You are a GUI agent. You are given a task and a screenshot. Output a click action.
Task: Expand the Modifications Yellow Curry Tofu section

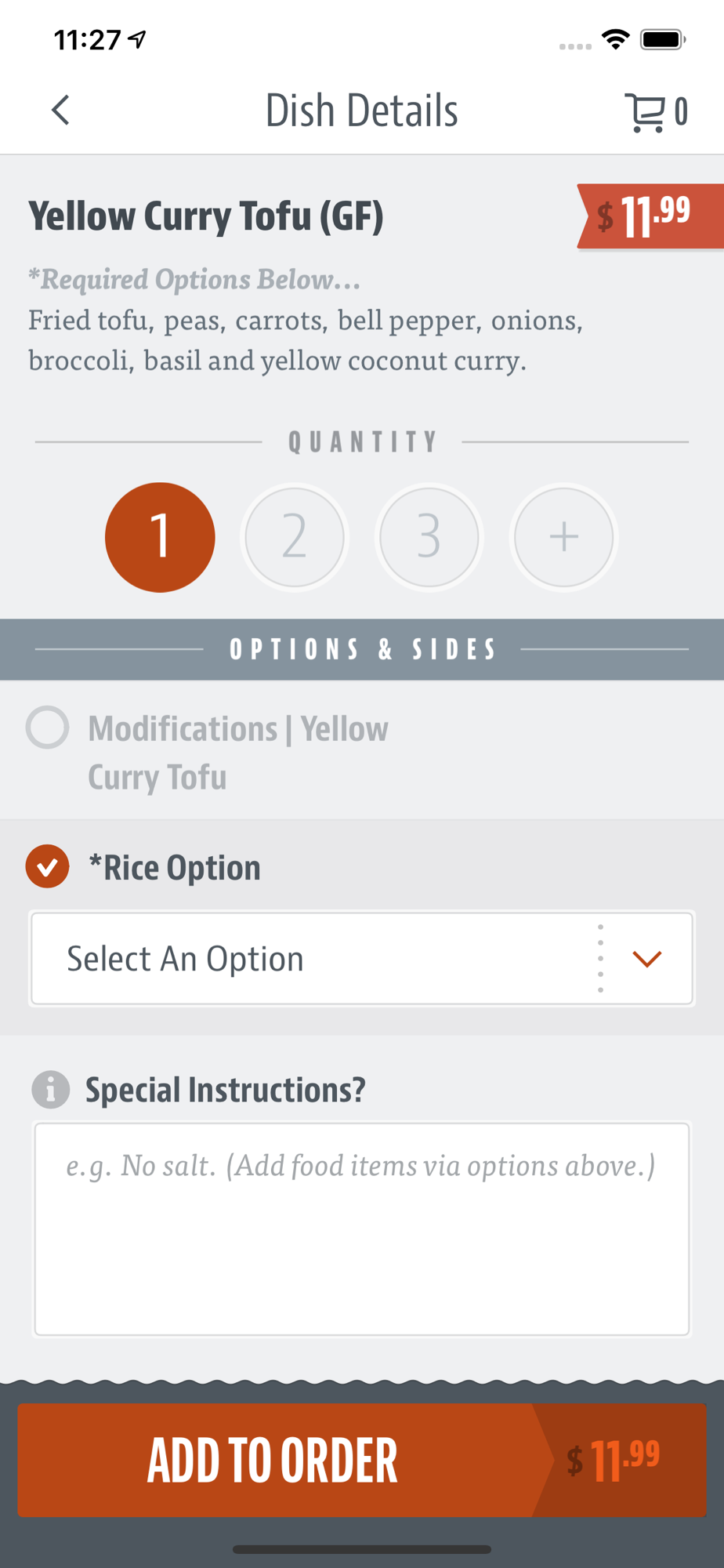point(238,753)
